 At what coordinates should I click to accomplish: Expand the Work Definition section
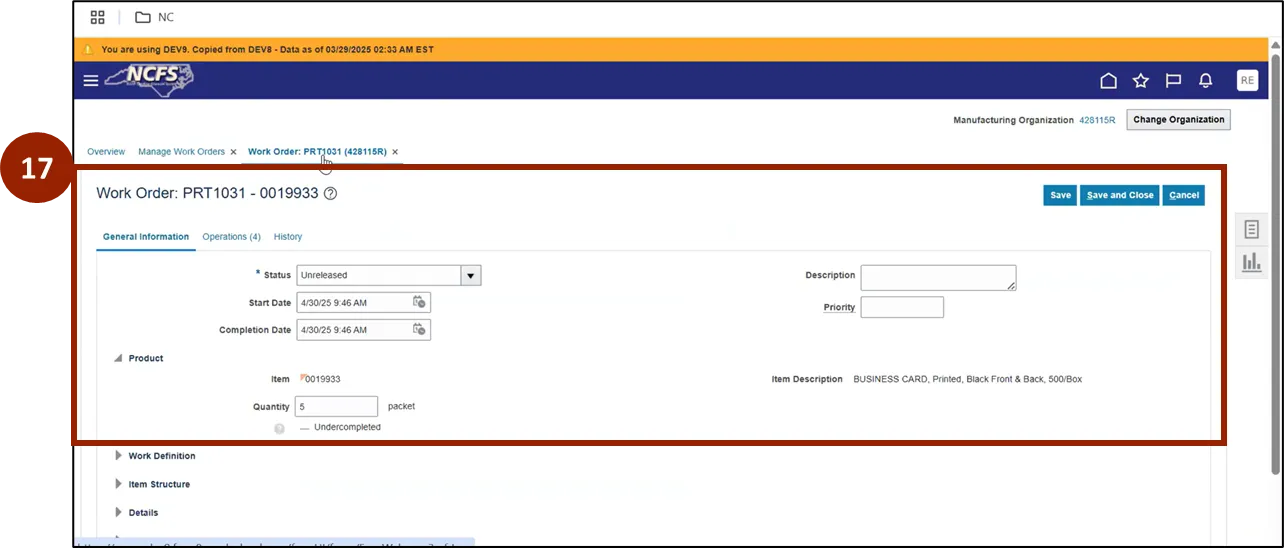tap(118, 456)
